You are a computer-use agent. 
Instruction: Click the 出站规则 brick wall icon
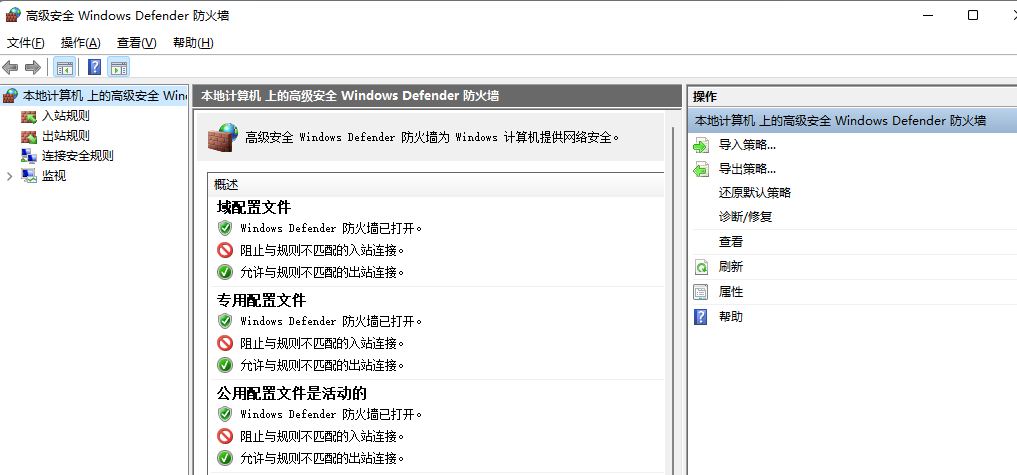click(x=29, y=137)
